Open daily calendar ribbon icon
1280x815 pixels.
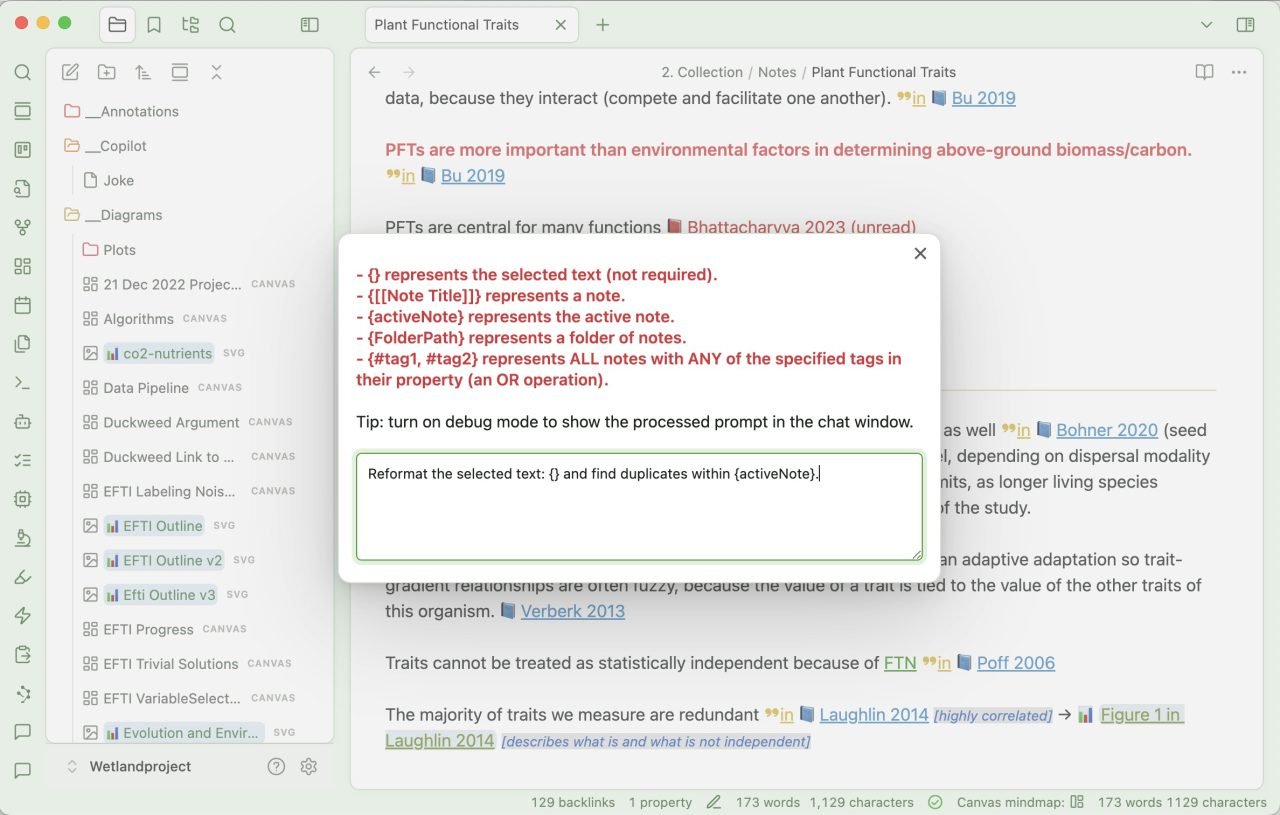23,305
